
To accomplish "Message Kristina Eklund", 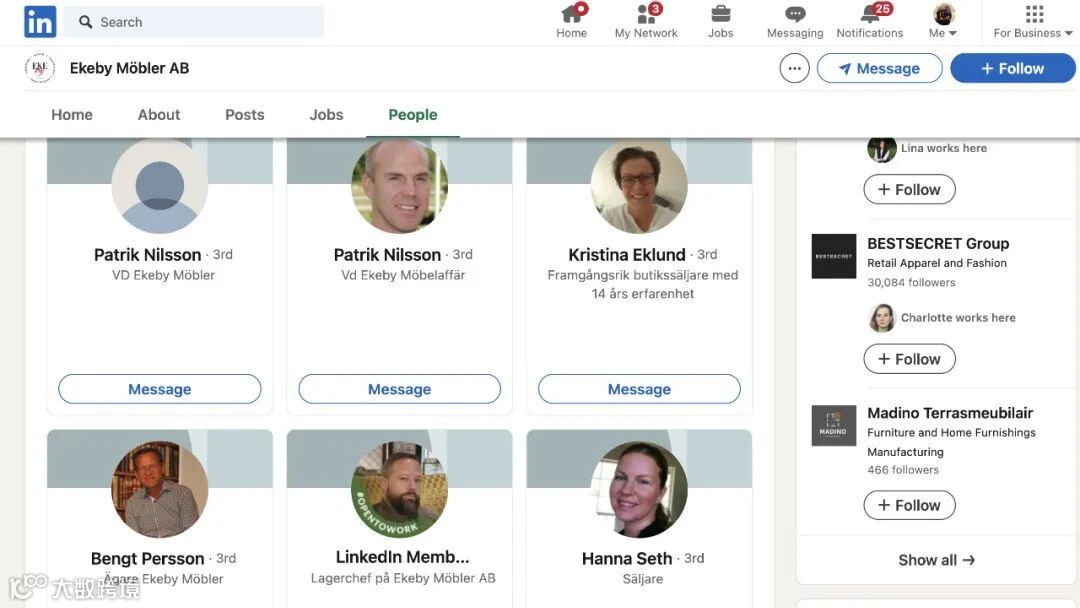I will point(639,389).
